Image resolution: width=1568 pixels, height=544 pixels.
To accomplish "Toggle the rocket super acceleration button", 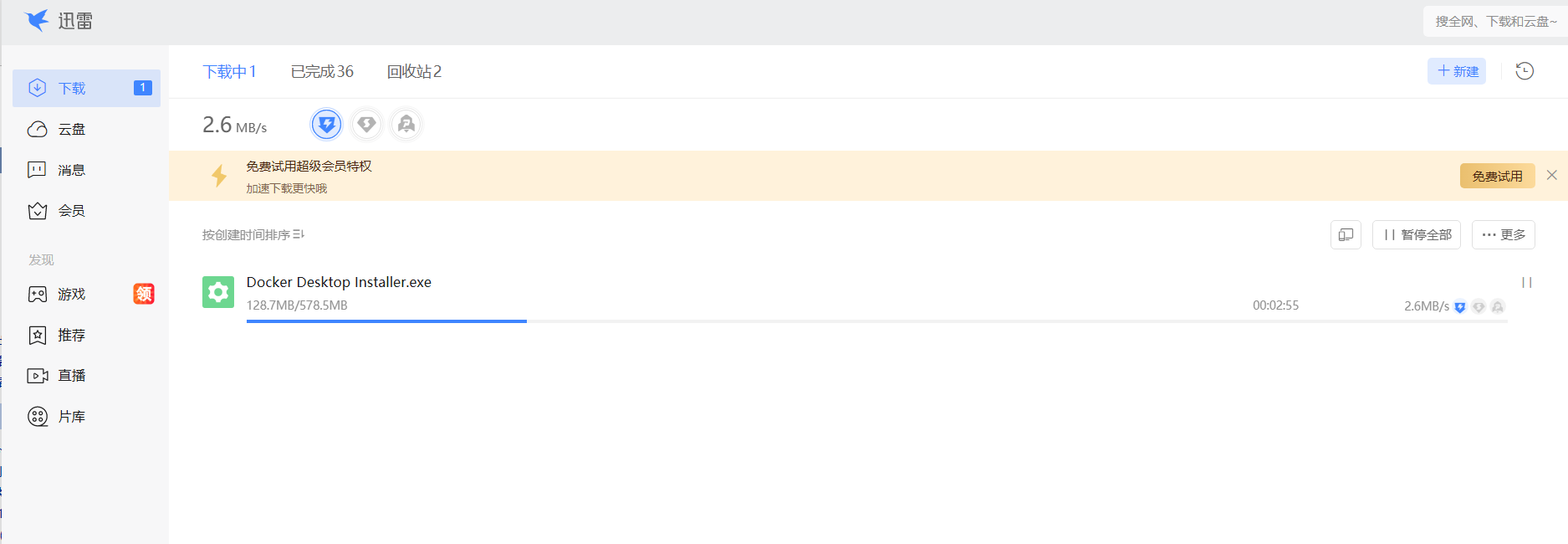I will pyautogui.click(x=406, y=125).
